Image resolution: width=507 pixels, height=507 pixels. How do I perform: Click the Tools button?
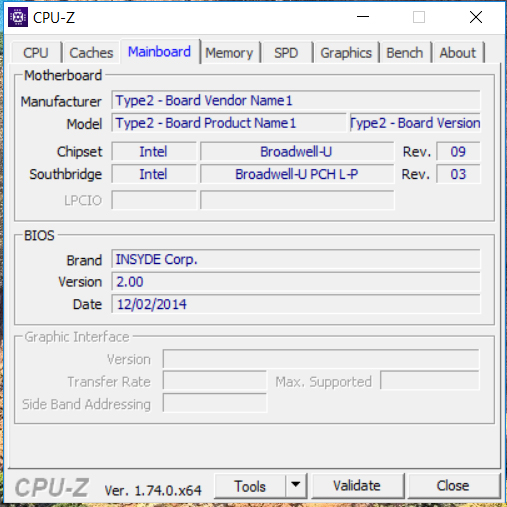click(250, 485)
